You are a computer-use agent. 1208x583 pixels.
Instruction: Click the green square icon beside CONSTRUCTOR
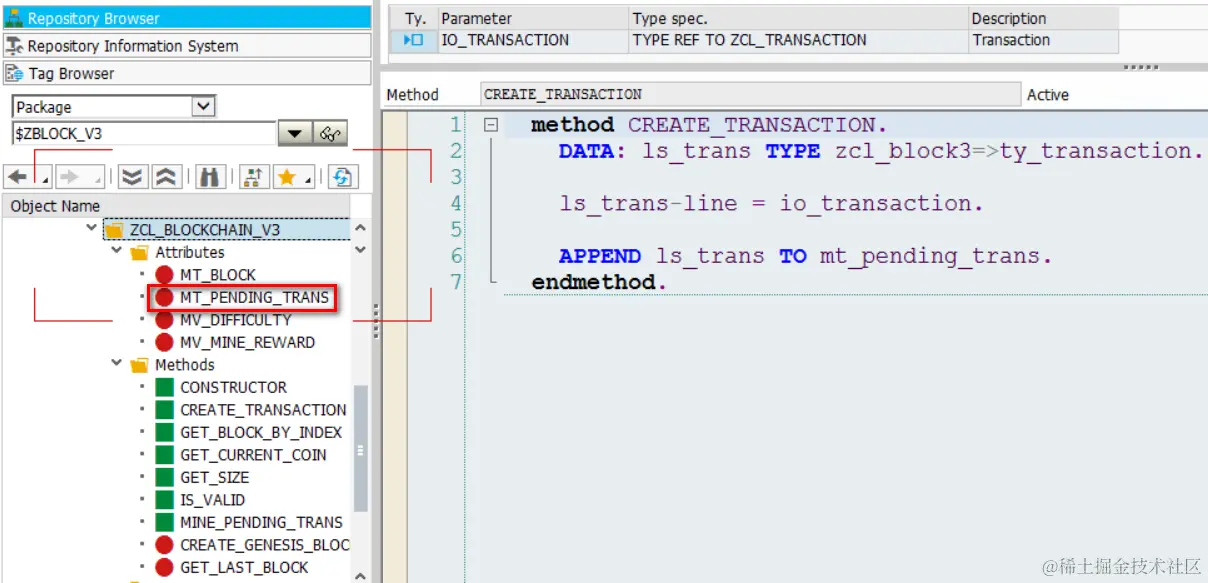click(164, 387)
